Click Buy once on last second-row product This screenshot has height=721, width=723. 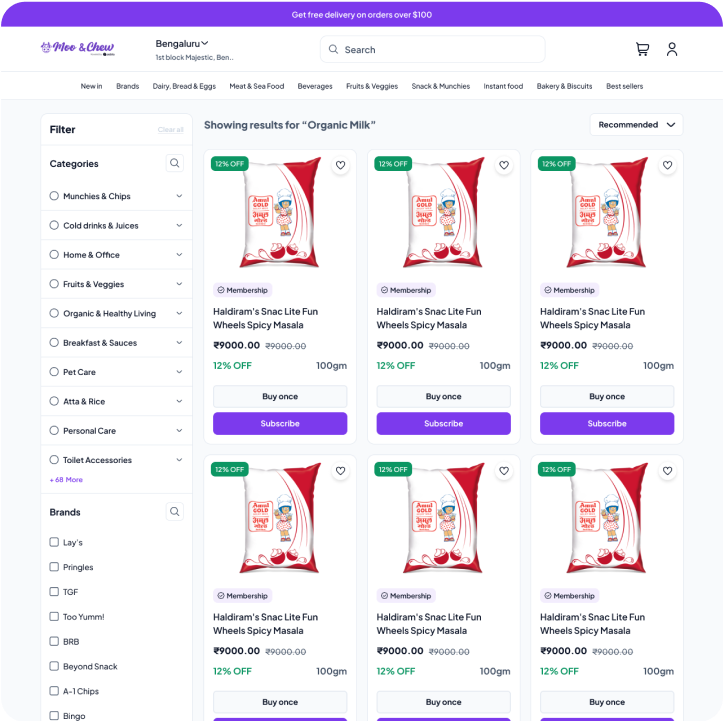point(607,702)
